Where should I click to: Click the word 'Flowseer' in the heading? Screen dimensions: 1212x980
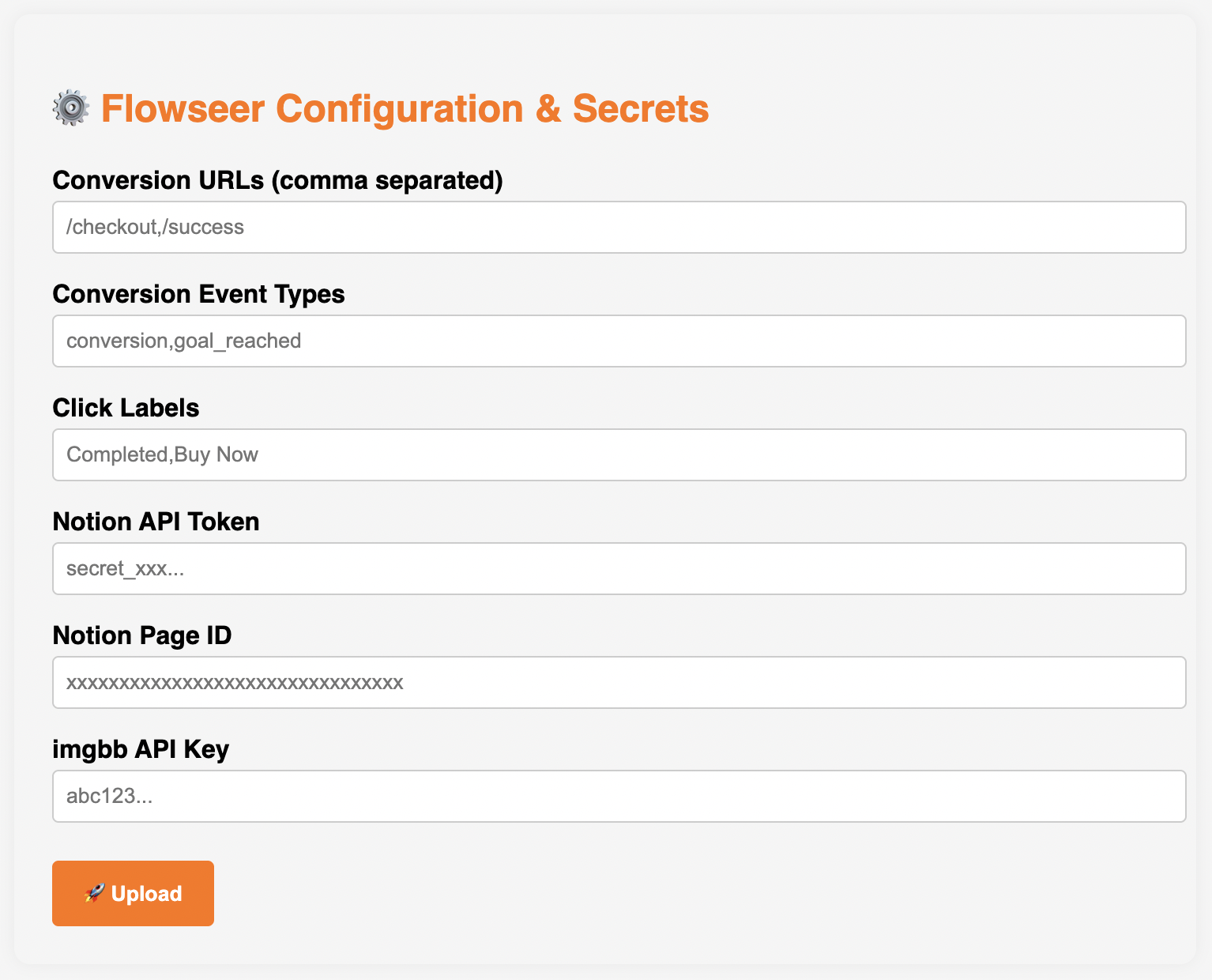pyautogui.click(x=183, y=108)
